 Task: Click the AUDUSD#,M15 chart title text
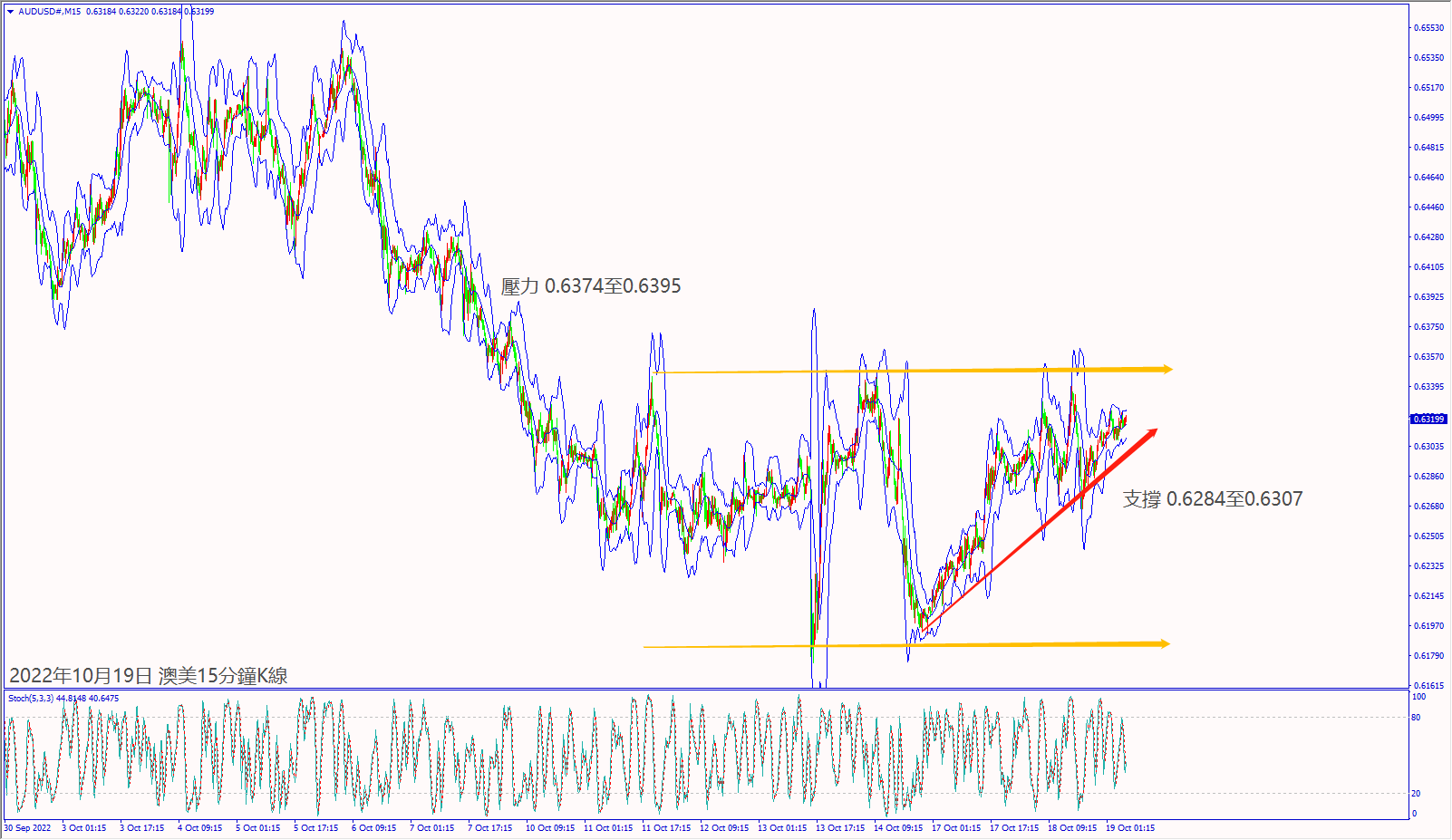(49, 12)
